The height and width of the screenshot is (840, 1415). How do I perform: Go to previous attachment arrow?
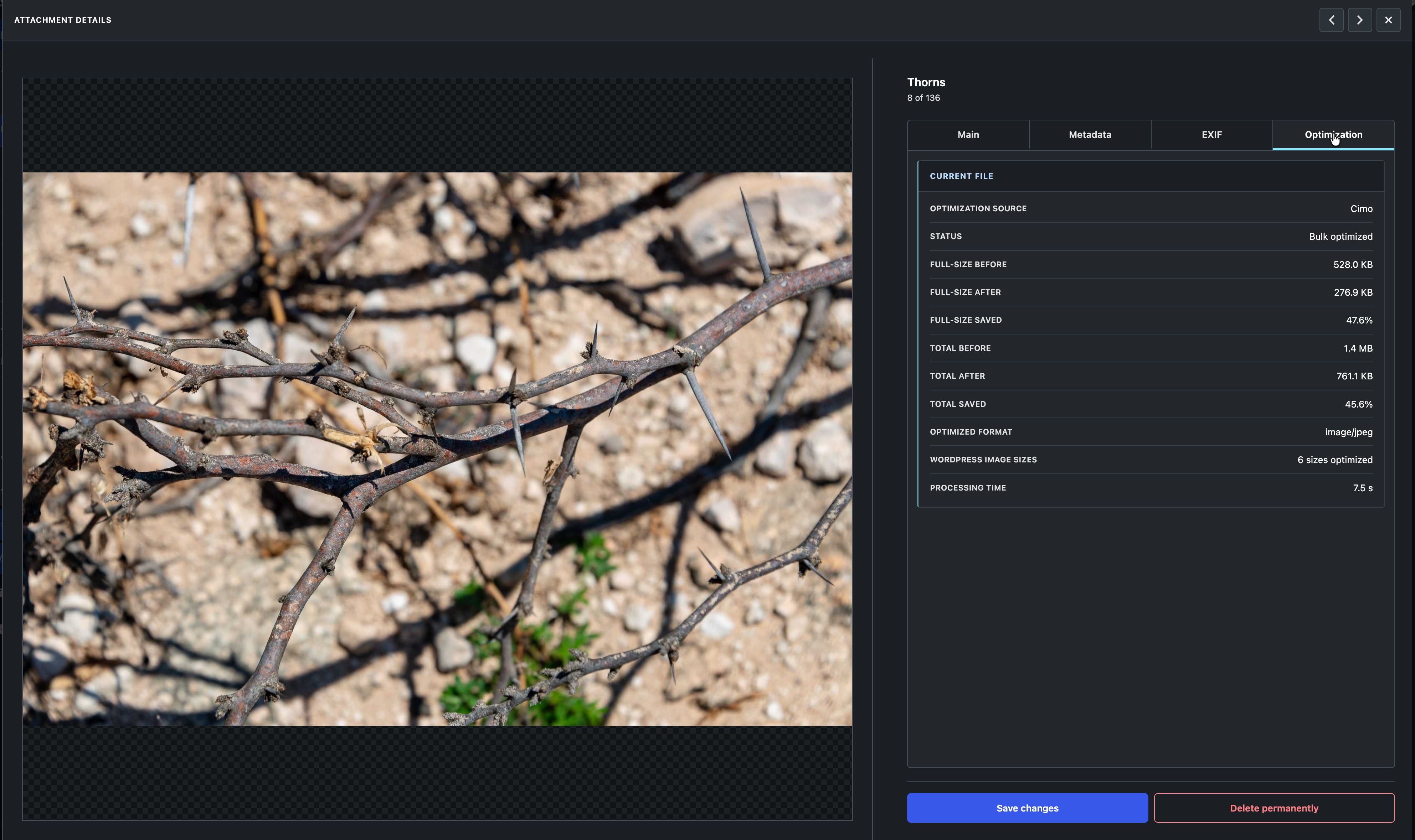point(1331,20)
